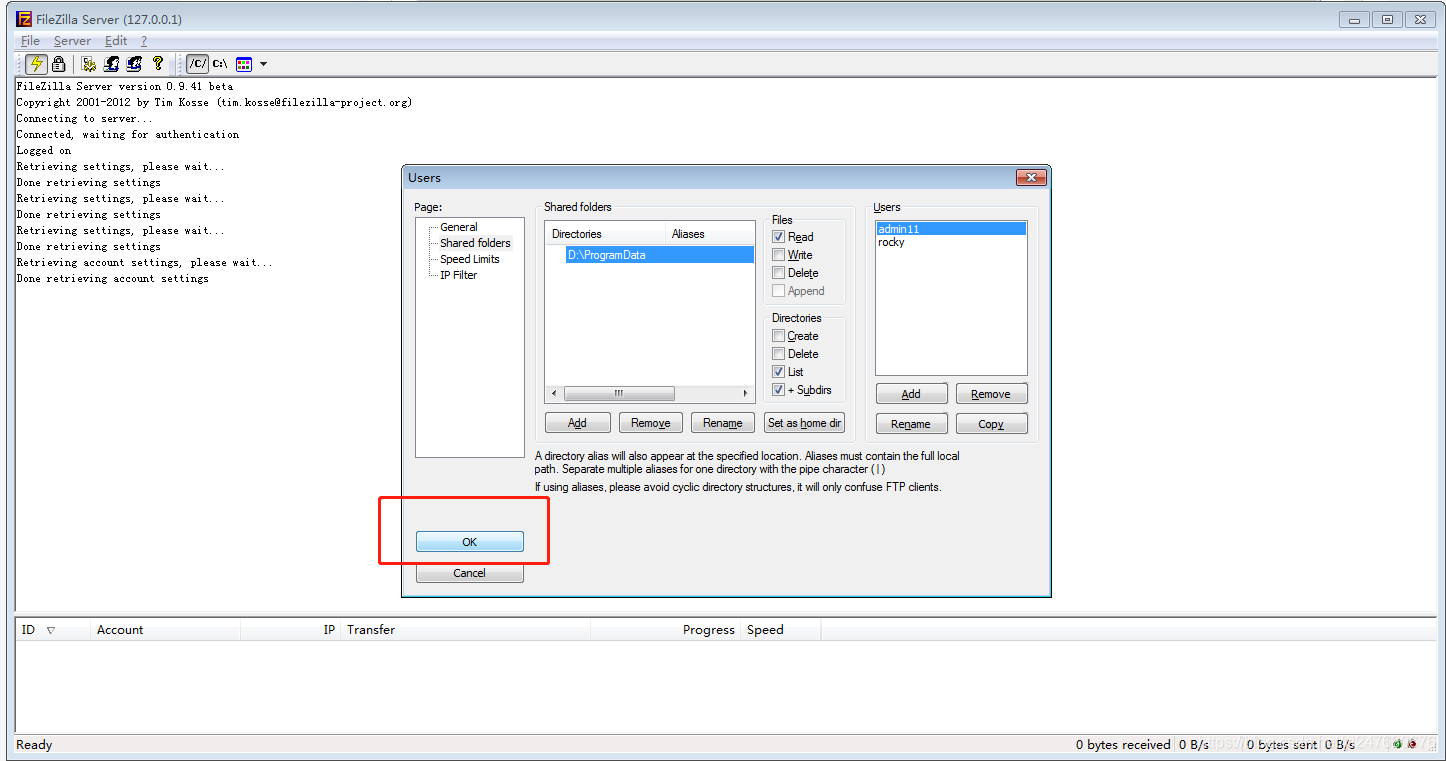Enable the Files Delete checkbox
1446x761 pixels.
click(x=779, y=273)
